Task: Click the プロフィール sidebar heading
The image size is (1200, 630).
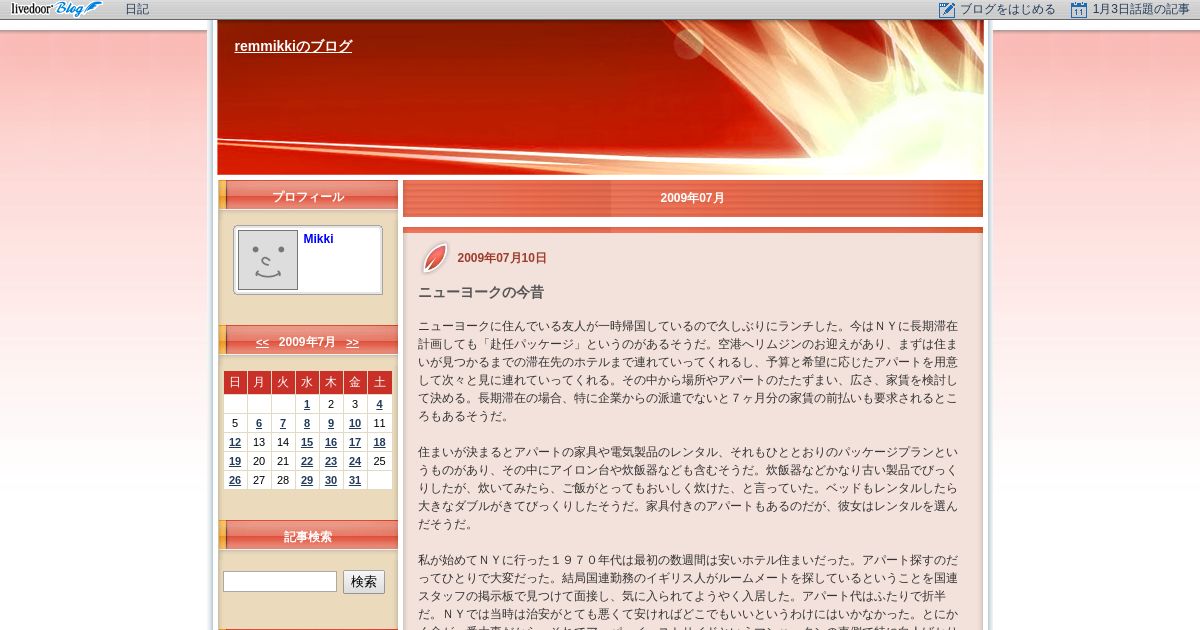Action: (308, 196)
